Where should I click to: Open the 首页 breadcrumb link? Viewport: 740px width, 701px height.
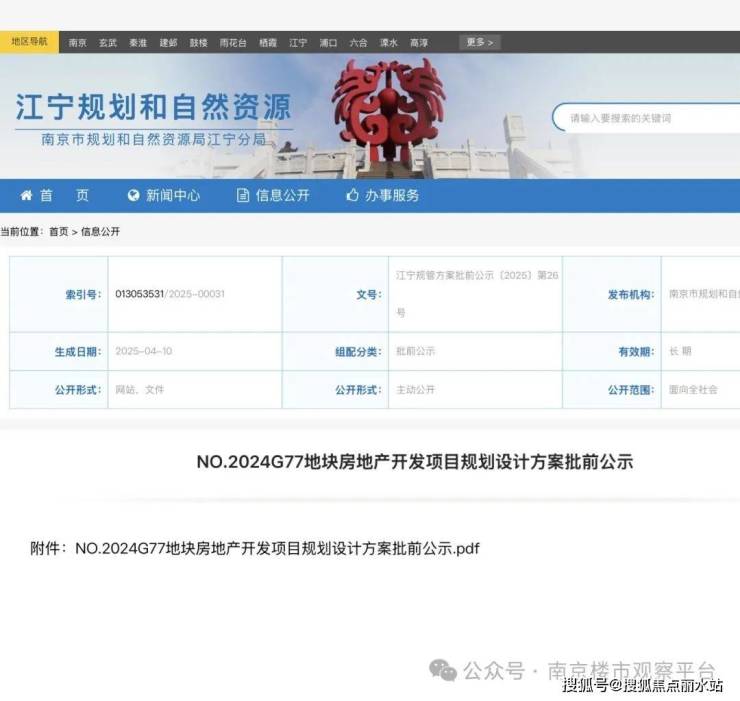pos(59,231)
